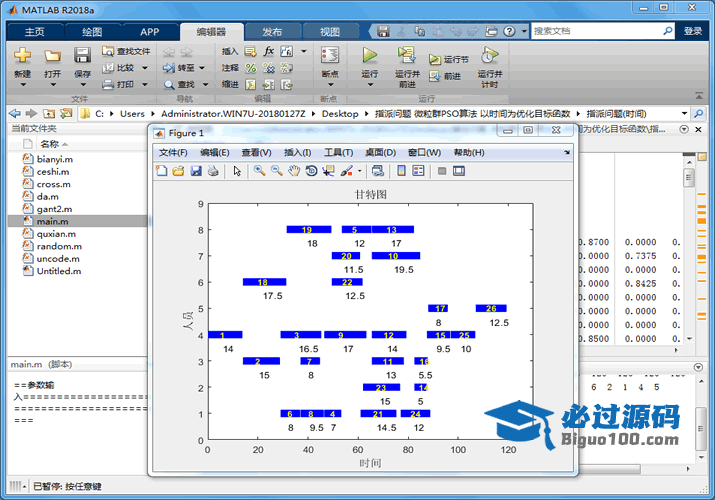Click Save Figure icon in Figure 1 toolbar
Screen dimensions: 715x500
click(196, 171)
